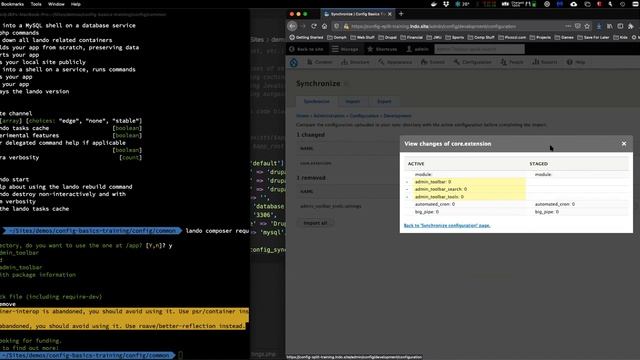Click the tracking protection shield icon
This screenshot has width=640, height=360.
(x=336, y=26)
